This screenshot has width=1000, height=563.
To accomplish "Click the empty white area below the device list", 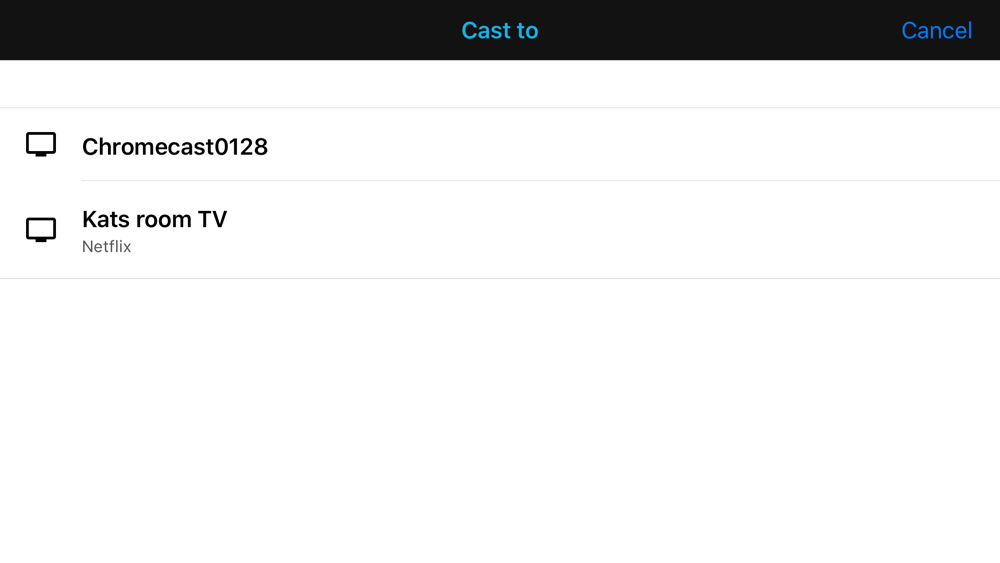I will click(x=500, y=421).
